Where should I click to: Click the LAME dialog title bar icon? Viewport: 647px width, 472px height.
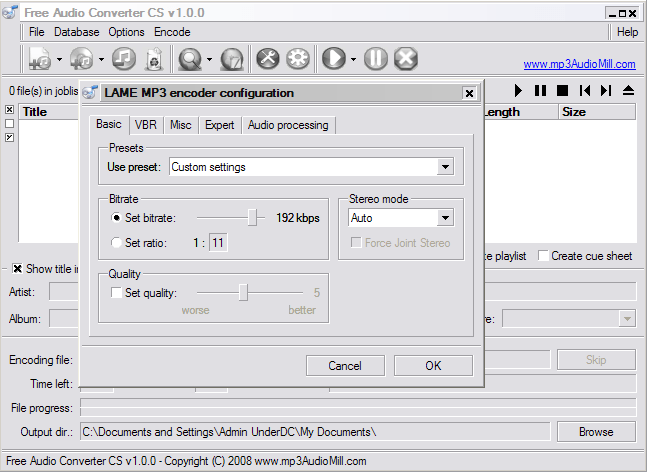tap(90, 92)
